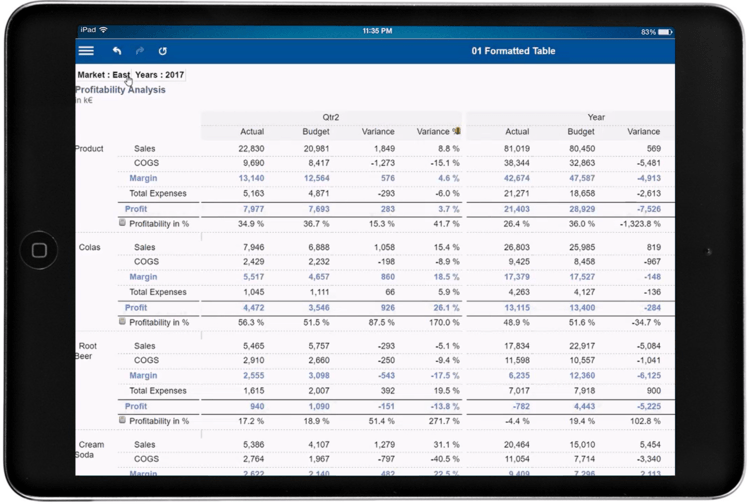Select the Actual header under Qtr2
Image resolution: width=750 pixels, height=504 pixels.
[252, 131]
